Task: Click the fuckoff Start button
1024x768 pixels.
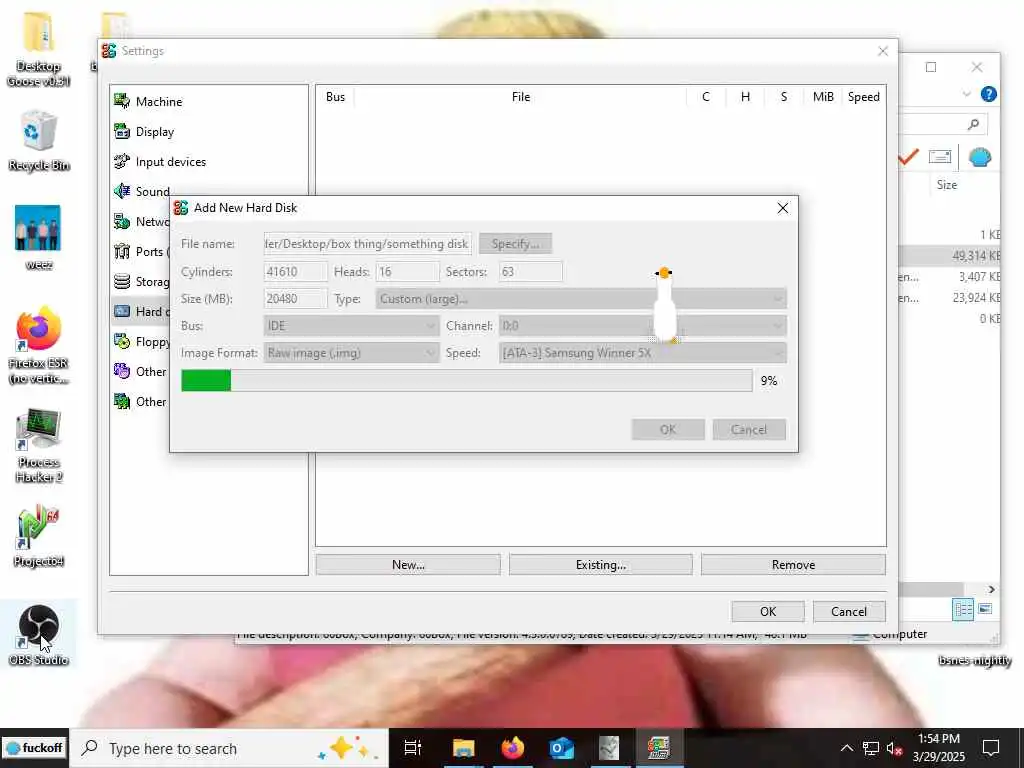Action: [34, 748]
